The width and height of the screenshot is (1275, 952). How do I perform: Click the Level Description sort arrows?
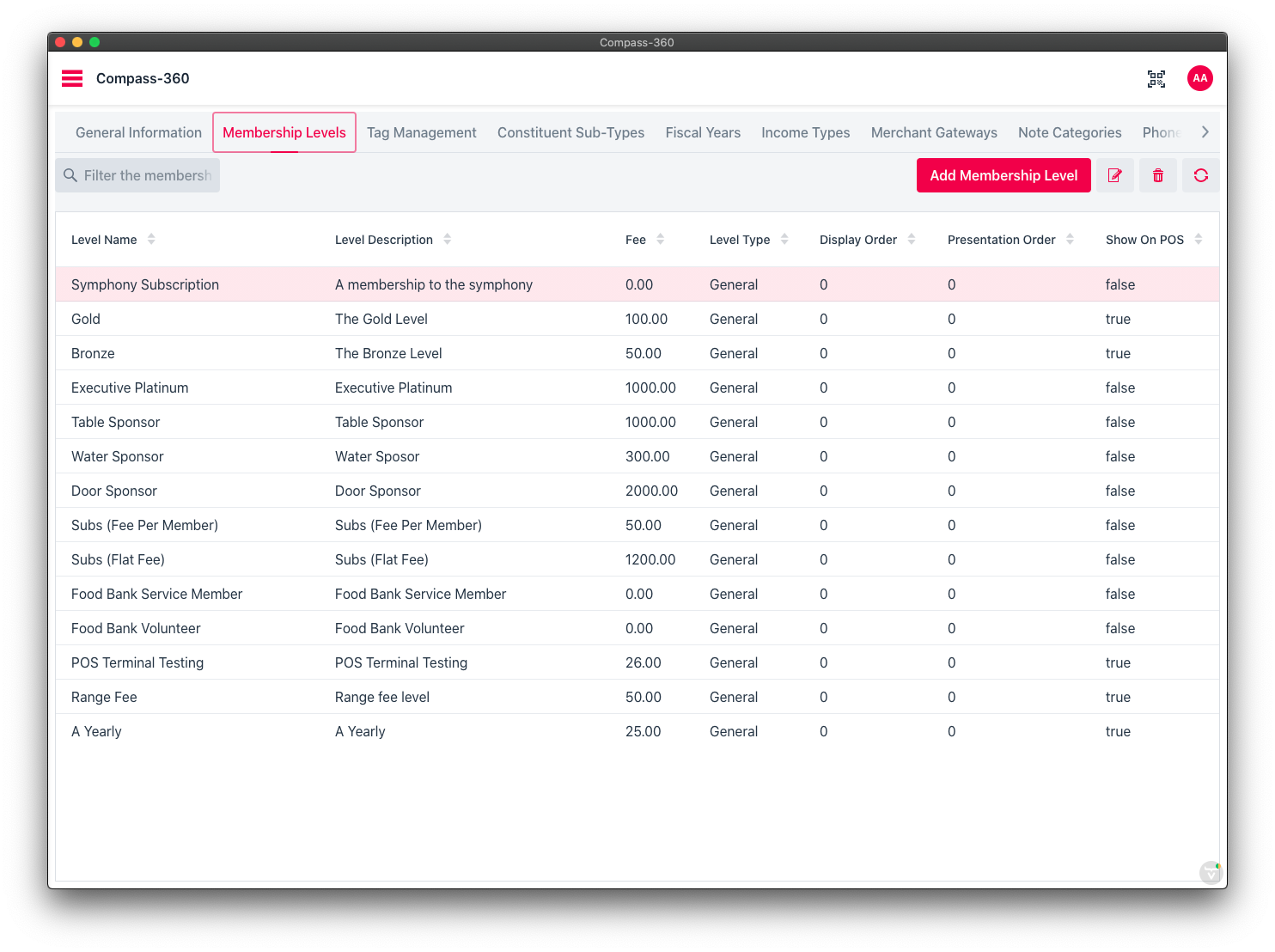point(448,239)
